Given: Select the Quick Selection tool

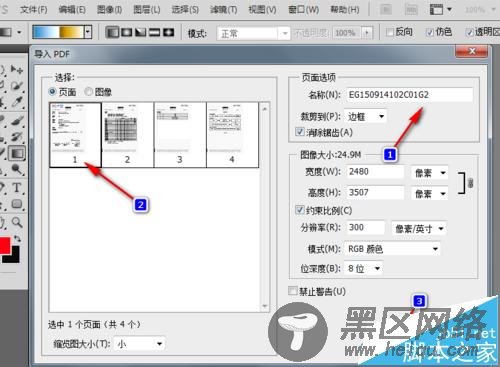Looking at the screenshot, I should pos(17,86).
